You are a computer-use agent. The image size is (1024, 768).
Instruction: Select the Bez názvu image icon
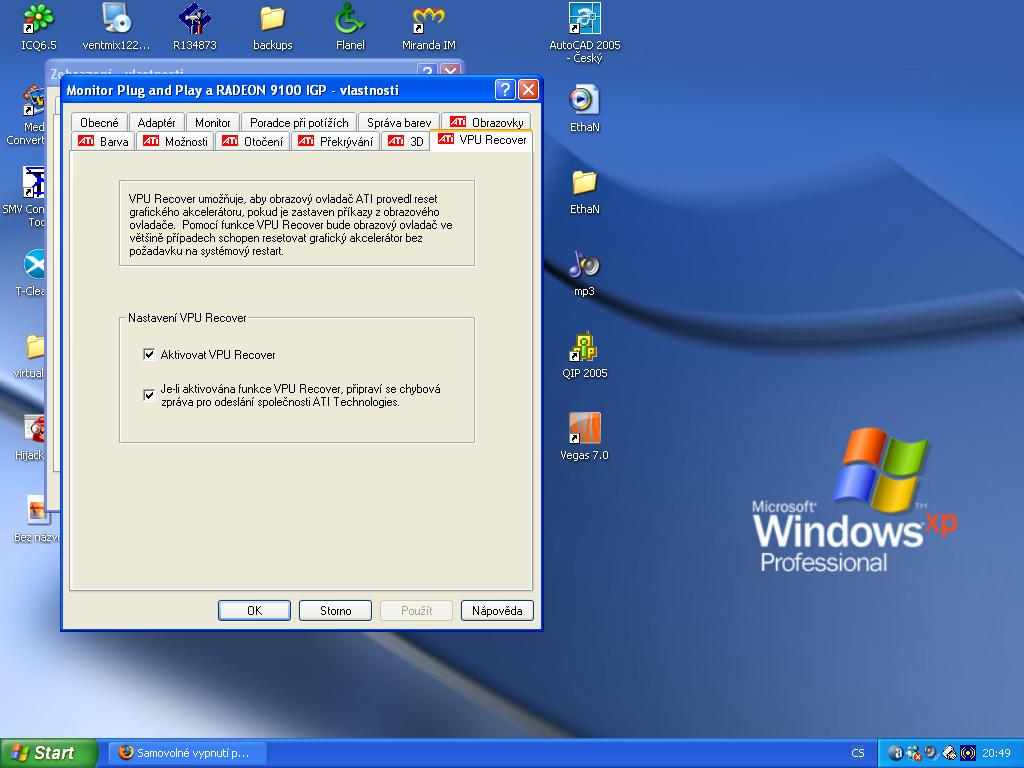click(37, 519)
